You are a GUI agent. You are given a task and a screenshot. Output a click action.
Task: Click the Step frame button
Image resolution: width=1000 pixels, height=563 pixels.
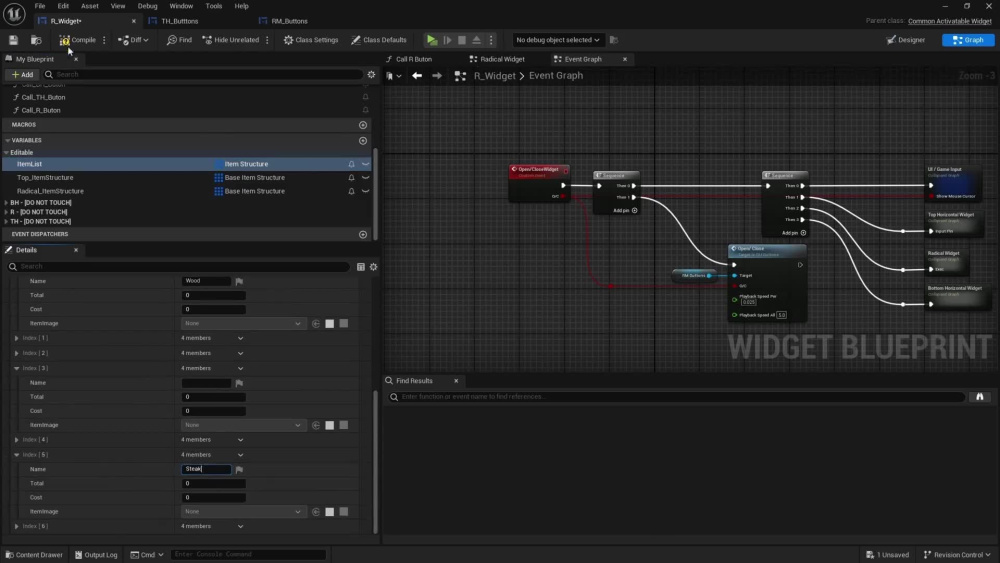tap(447, 40)
